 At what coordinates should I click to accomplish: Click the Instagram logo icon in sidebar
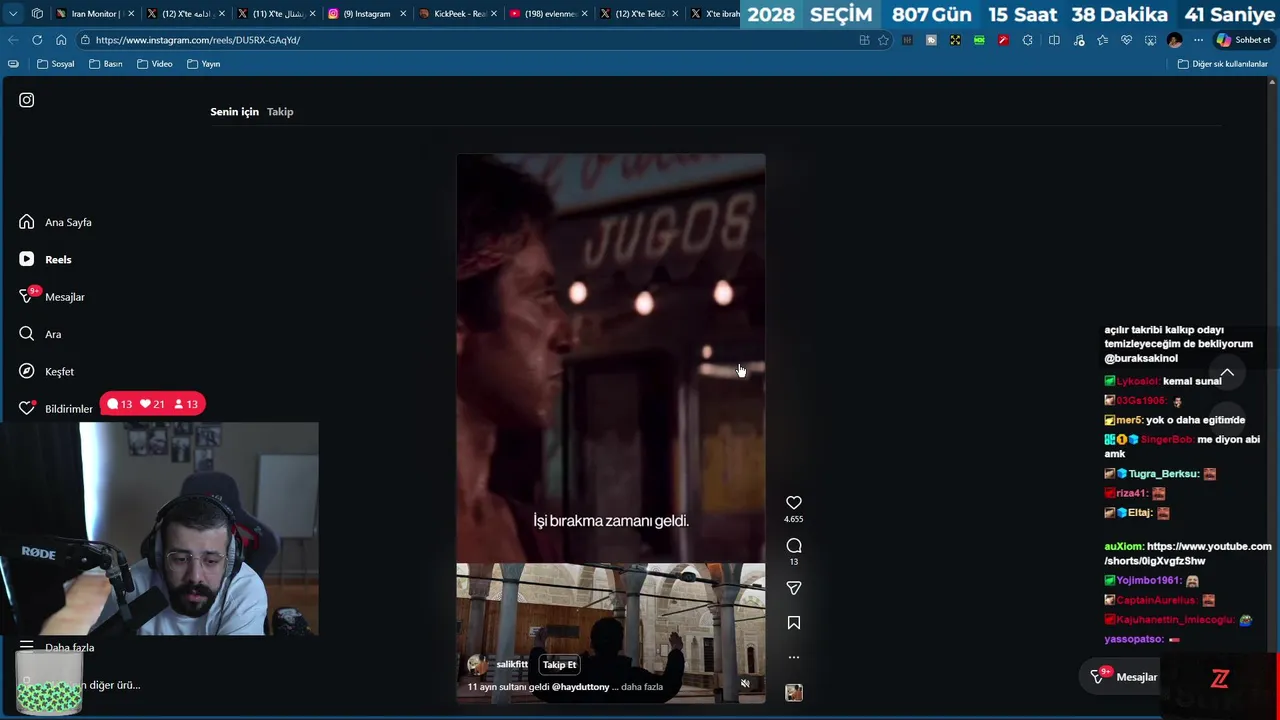coord(27,100)
